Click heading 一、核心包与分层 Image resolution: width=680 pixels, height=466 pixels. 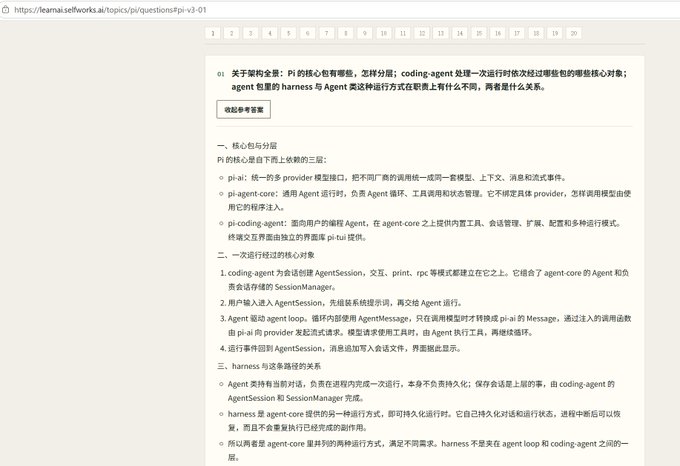247,146
